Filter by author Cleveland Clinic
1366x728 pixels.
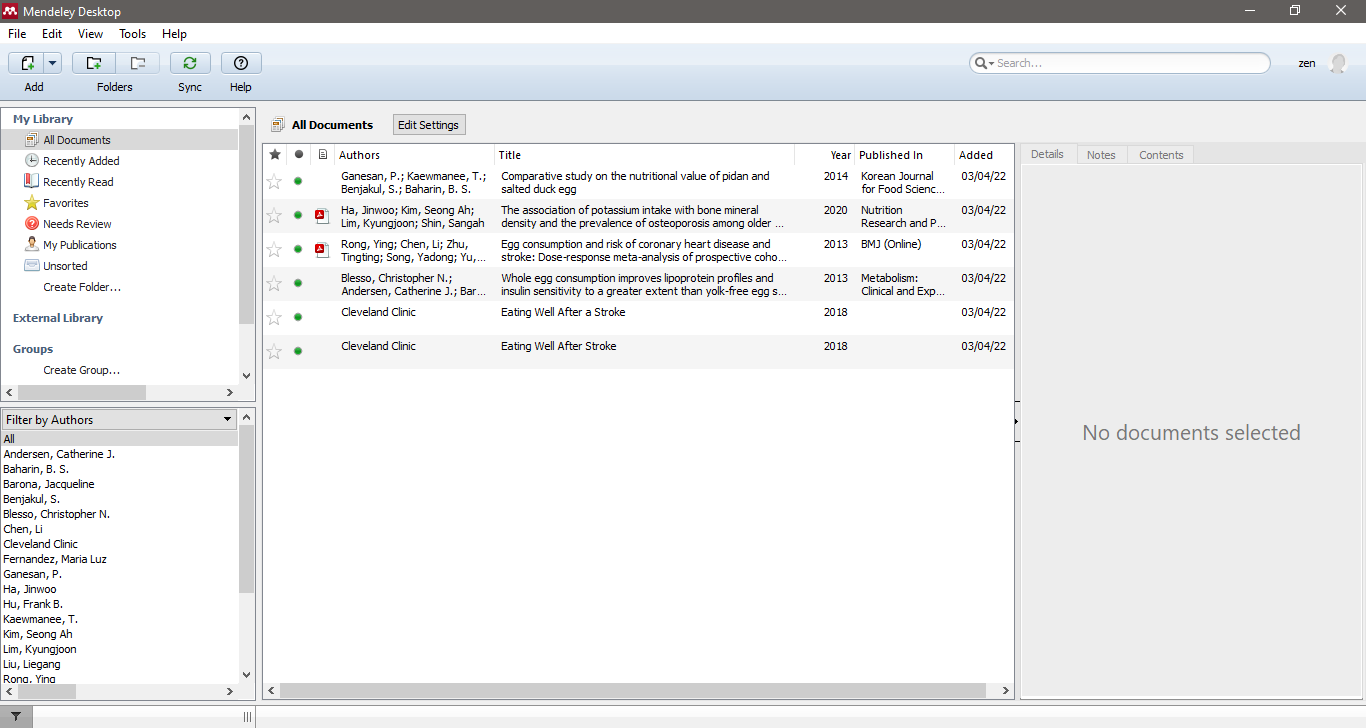coord(40,544)
